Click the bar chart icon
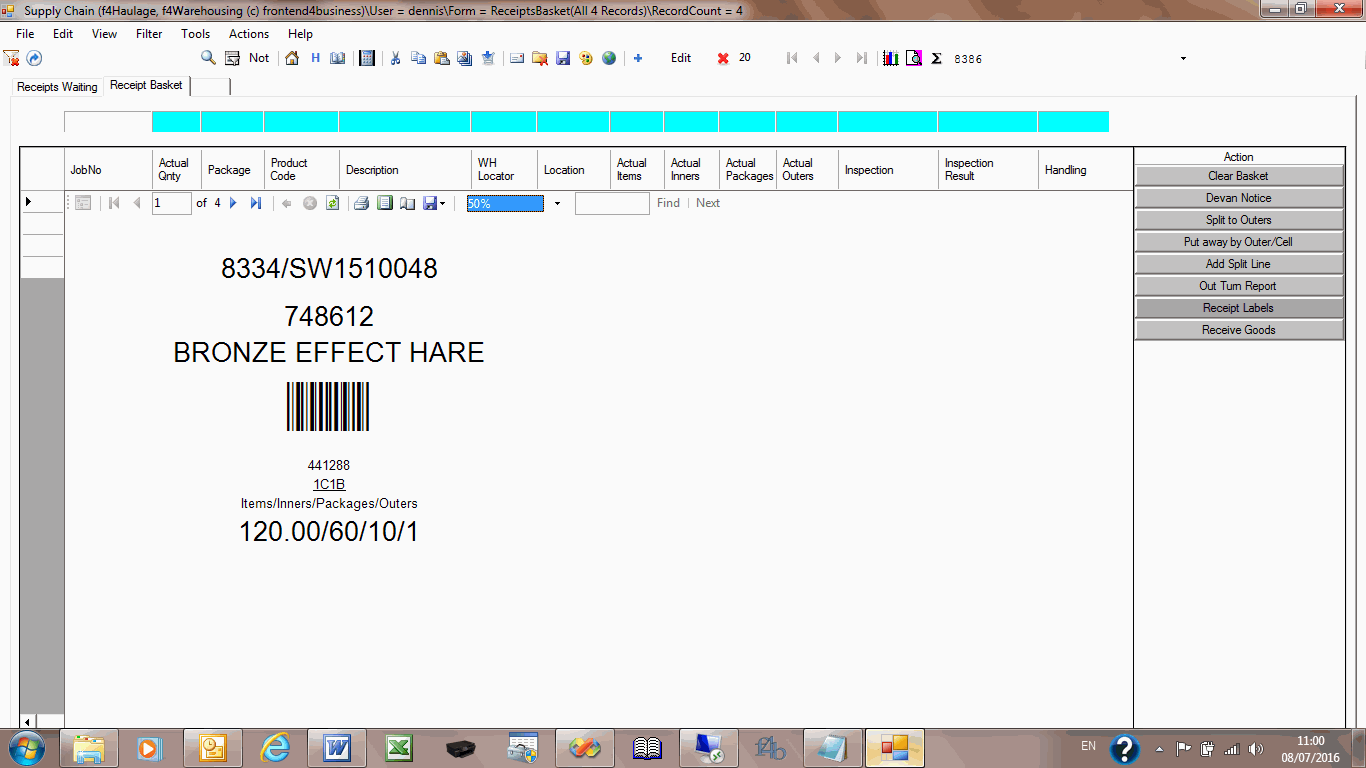 click(x=890, y=58)
